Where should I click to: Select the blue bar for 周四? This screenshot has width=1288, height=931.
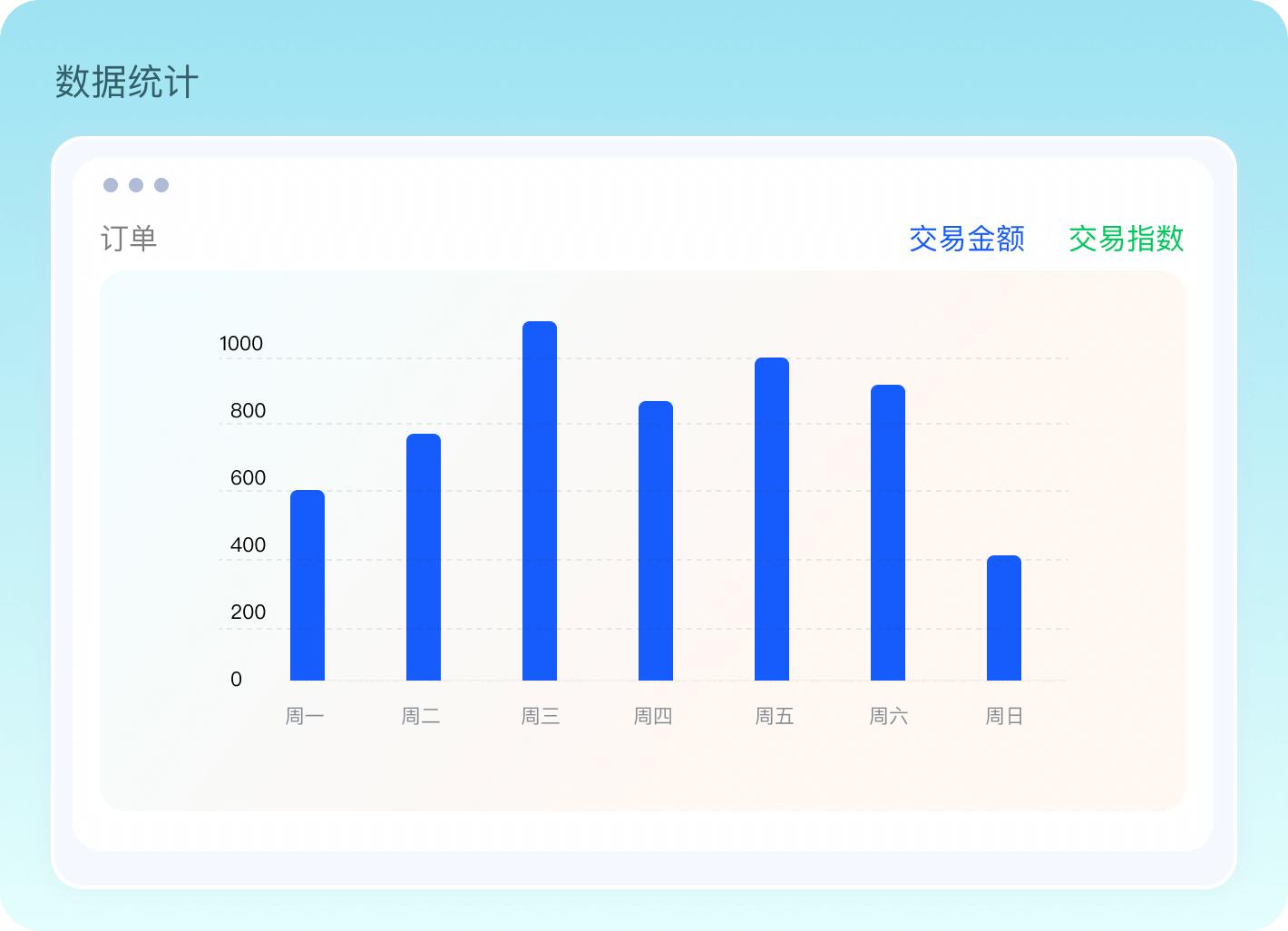pyautogui.click(x=656, y=541)
